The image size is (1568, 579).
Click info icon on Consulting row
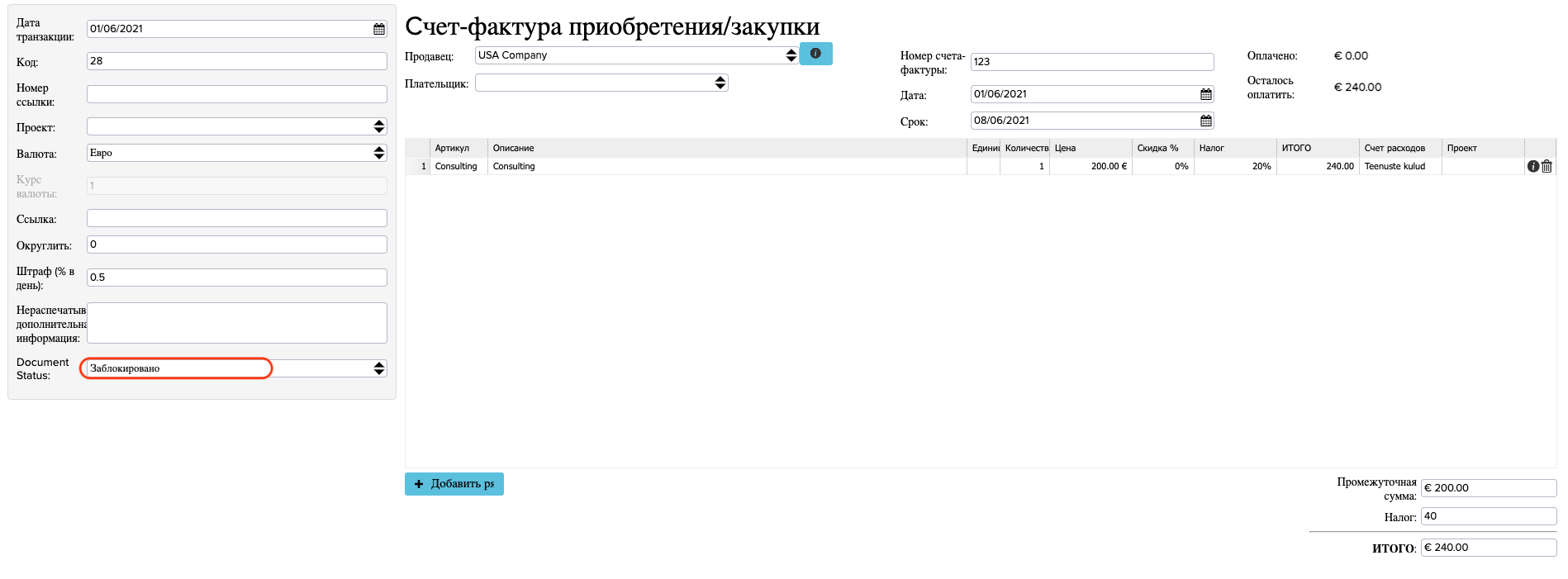(1532, 166)
